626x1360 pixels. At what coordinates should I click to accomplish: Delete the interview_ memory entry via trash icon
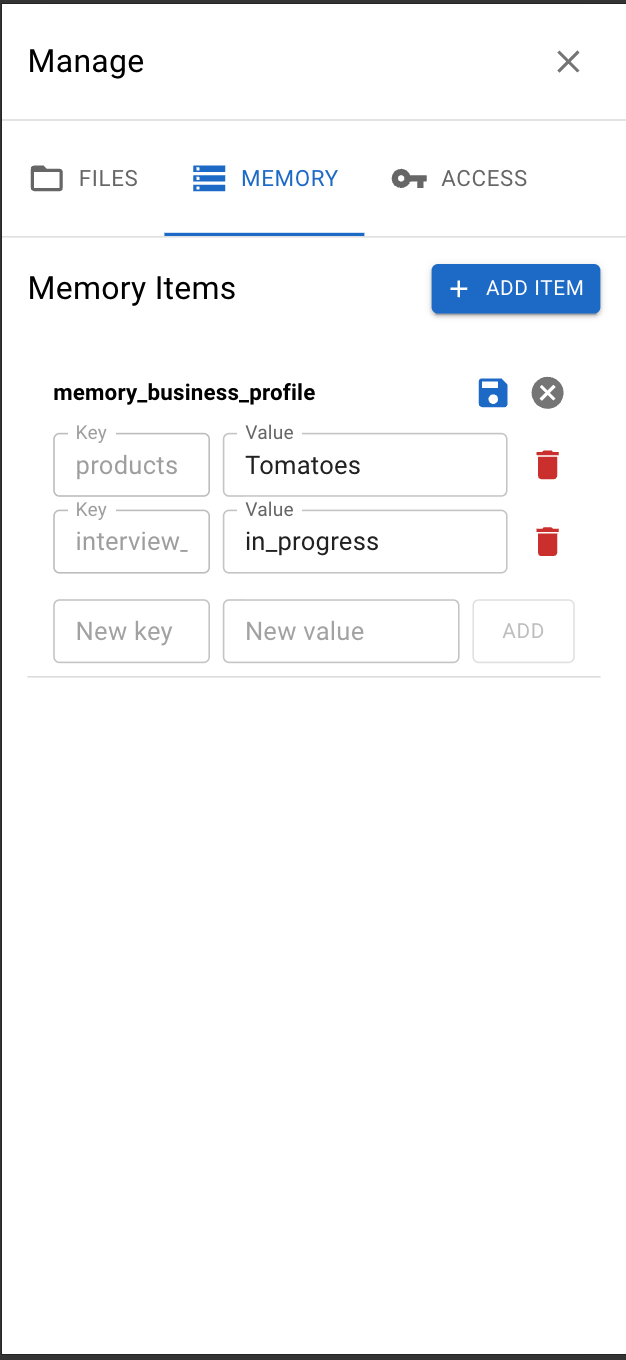pos(547,541)
